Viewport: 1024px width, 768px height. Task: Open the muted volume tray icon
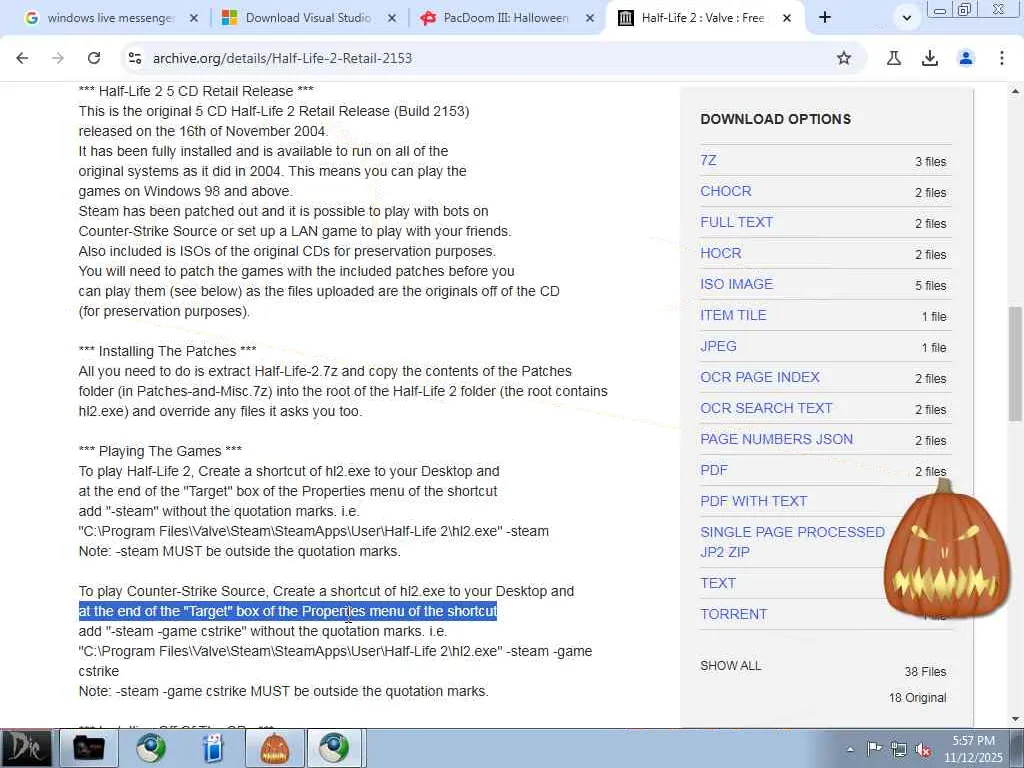(923, 750)
